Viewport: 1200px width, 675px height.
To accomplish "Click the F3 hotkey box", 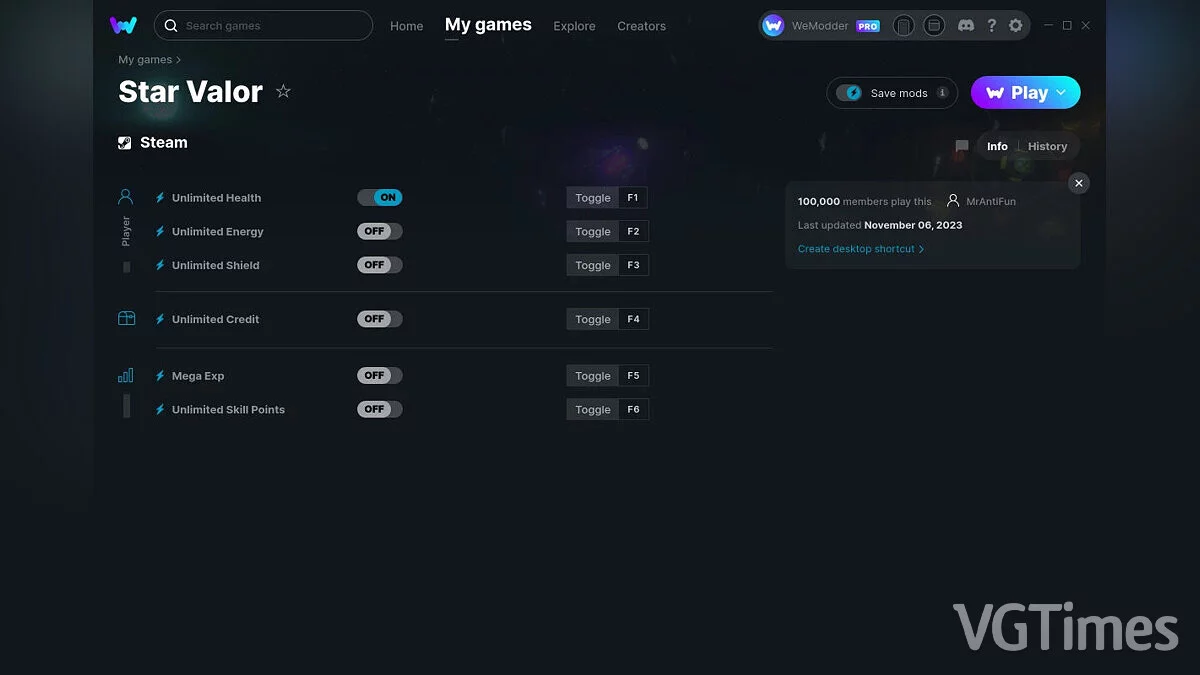I will tap(633, 265).
